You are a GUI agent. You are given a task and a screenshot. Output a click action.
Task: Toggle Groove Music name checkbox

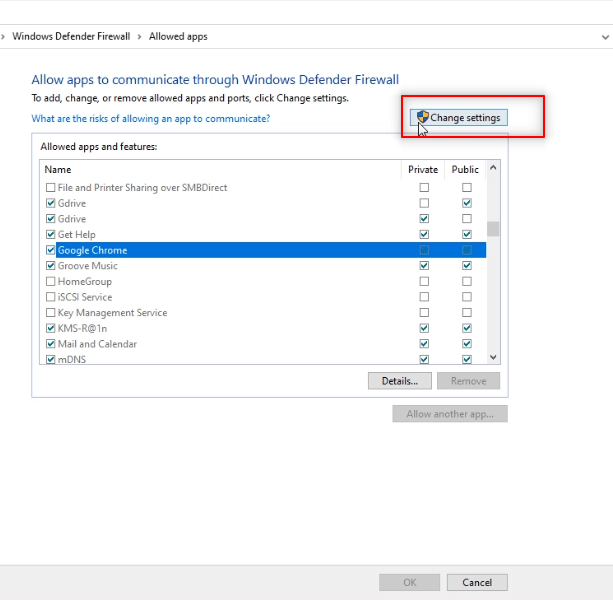(x=50, y=266)
